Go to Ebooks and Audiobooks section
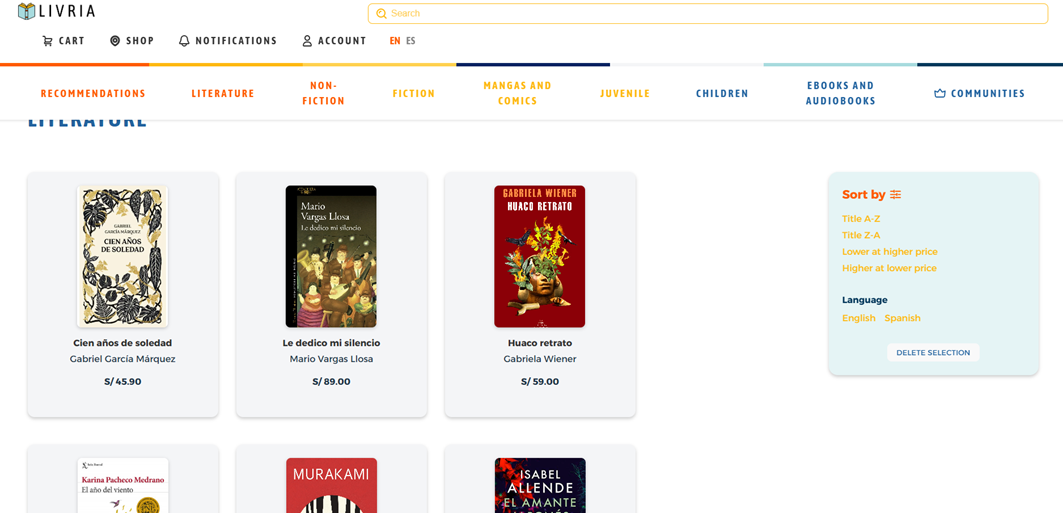 coord(841,94)
